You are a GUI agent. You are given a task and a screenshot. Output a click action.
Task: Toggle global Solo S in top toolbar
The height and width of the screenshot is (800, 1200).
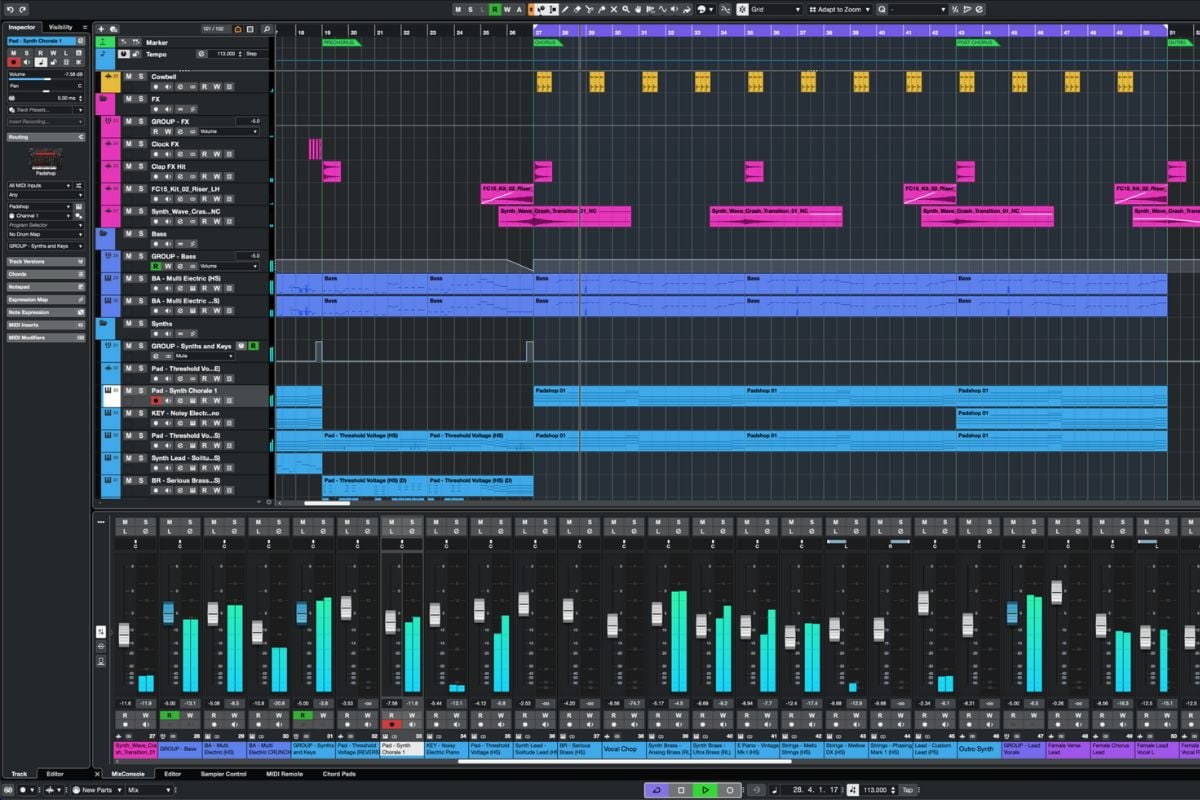pyautogui.click(x=470, y=9)
